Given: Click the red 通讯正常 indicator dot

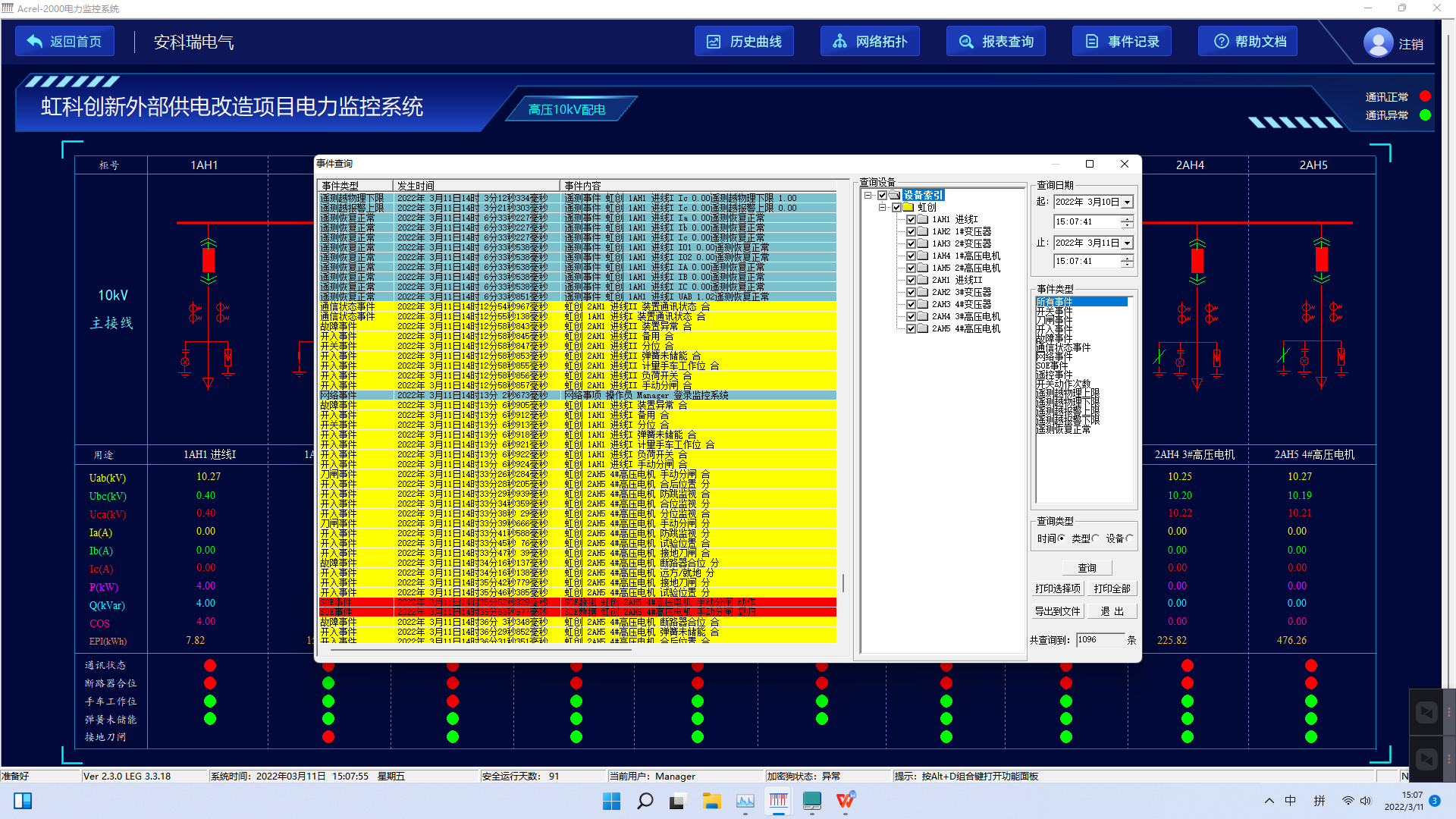Looking at the screenshot, I should click(x=1425, y=96).
